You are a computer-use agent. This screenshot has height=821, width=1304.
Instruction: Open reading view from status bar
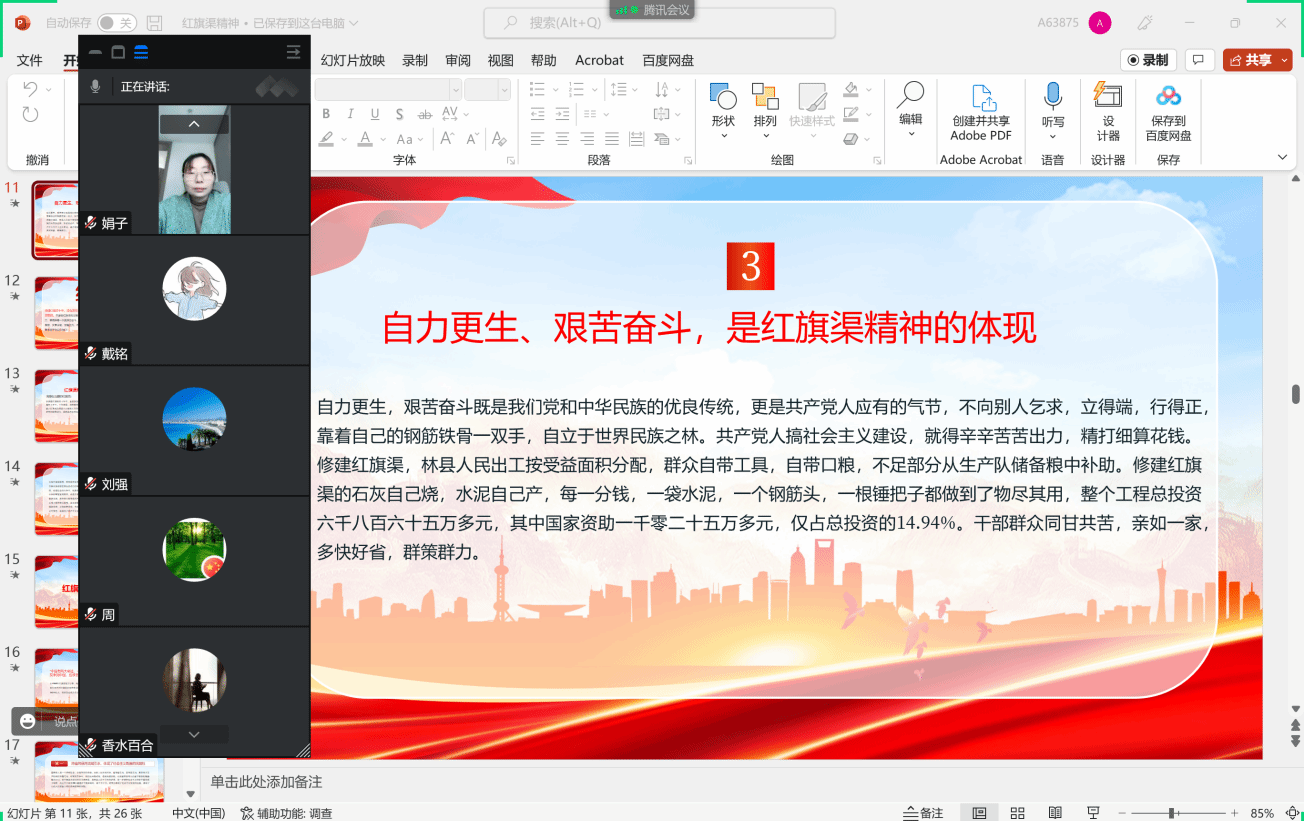click(1055, 813)
